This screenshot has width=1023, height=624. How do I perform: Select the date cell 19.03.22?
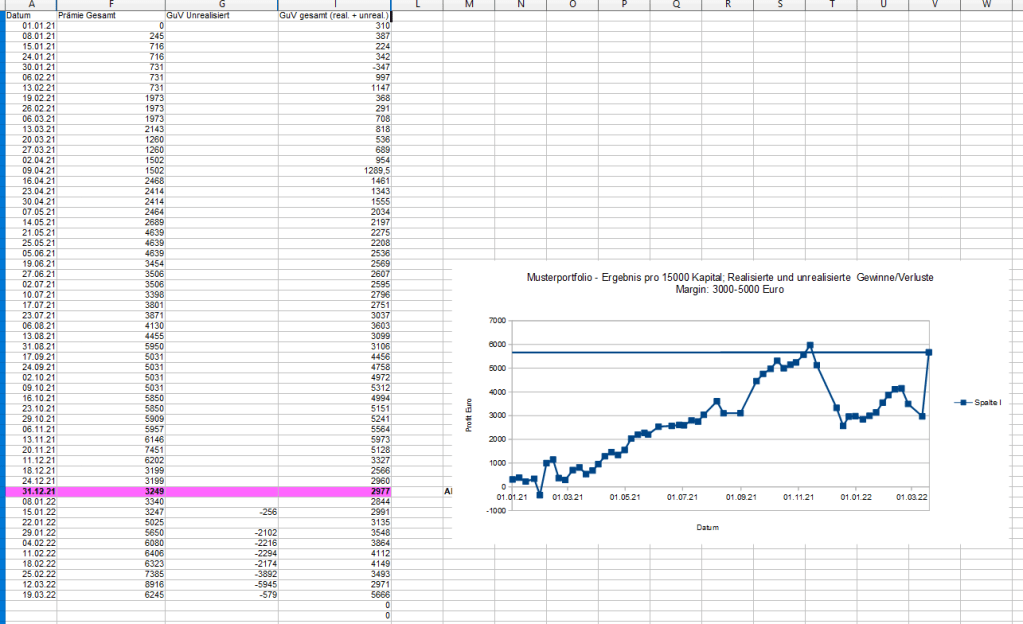click(x=27, y=595)
